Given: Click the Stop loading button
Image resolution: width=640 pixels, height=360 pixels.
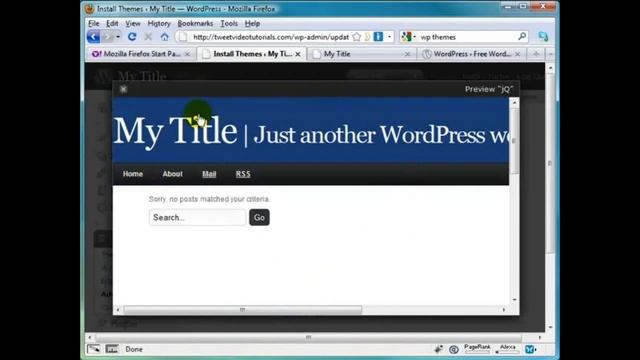Looking at the screenshot, I should click(148, 37).
